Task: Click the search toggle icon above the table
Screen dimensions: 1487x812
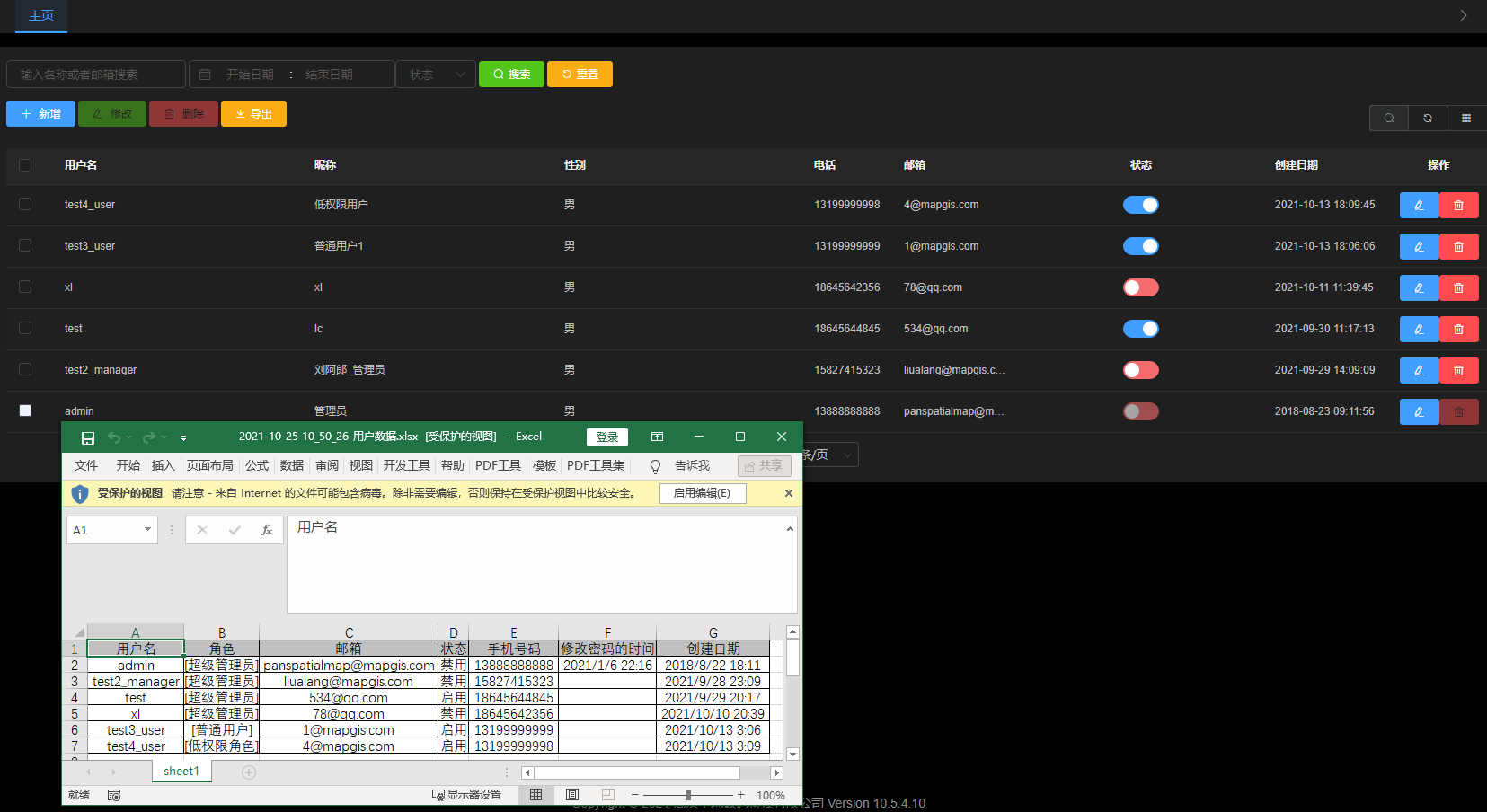Action: [x=1389, y=118]
